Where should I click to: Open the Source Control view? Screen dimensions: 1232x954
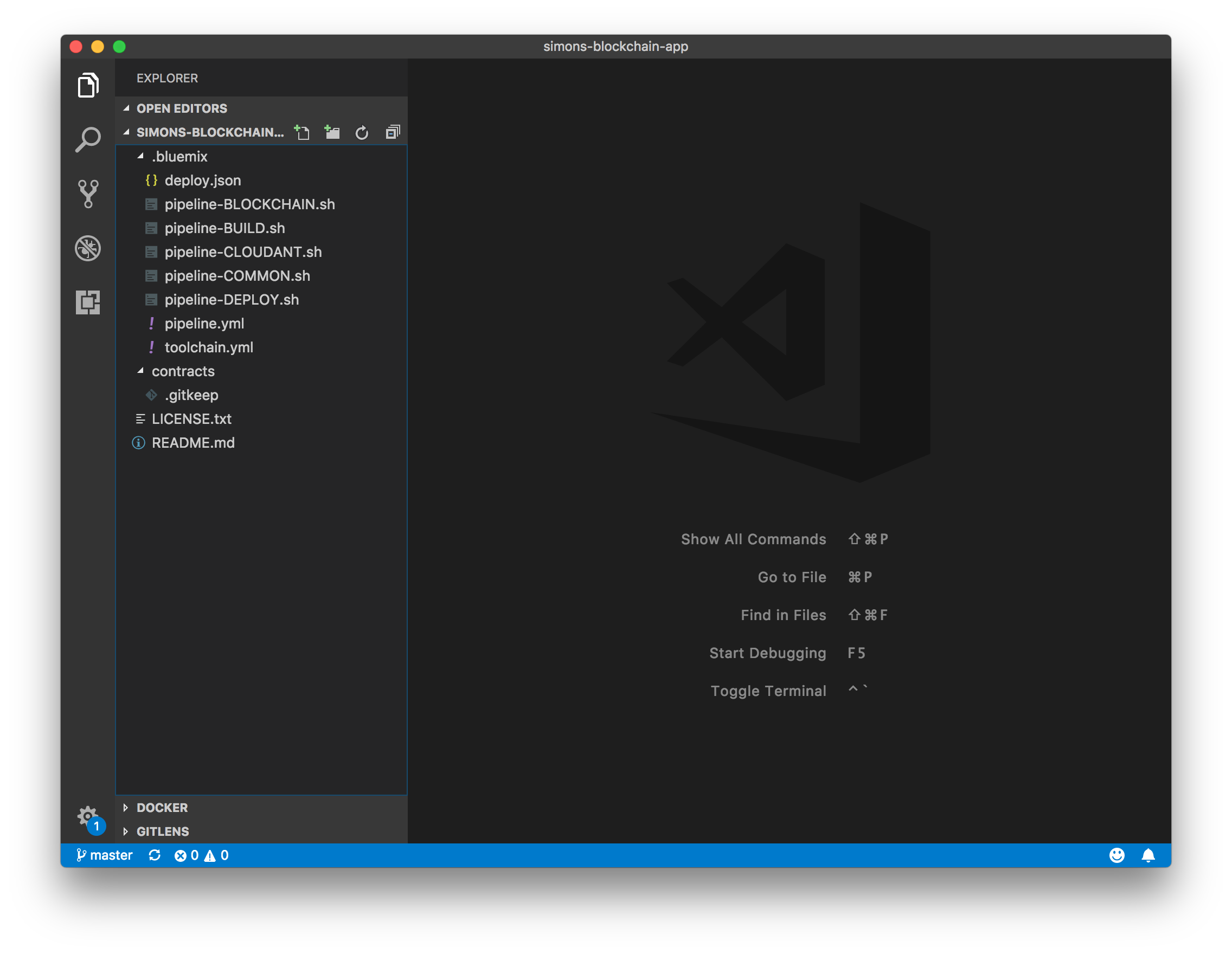click(88, 194)
